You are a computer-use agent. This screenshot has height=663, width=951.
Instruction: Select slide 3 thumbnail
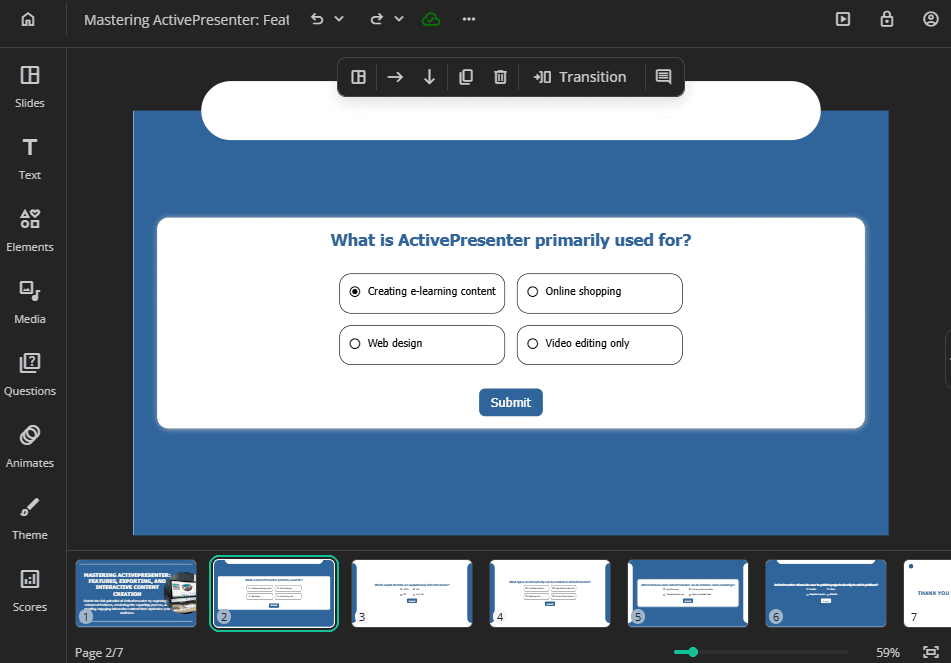[412, 593]
